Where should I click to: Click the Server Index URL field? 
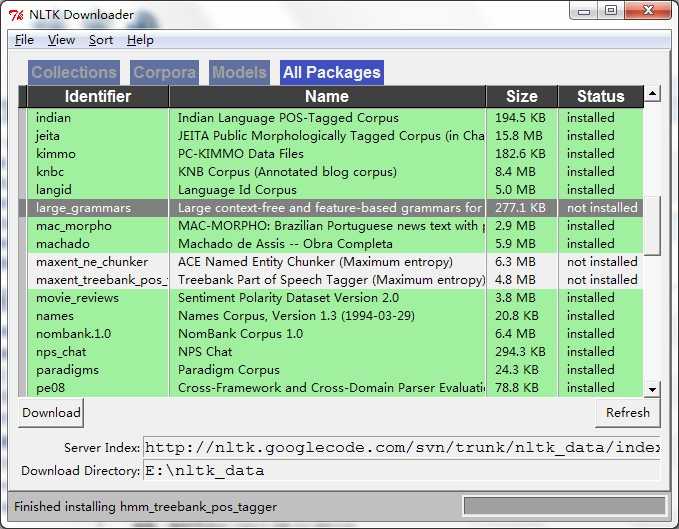click(x=401, y=447)
